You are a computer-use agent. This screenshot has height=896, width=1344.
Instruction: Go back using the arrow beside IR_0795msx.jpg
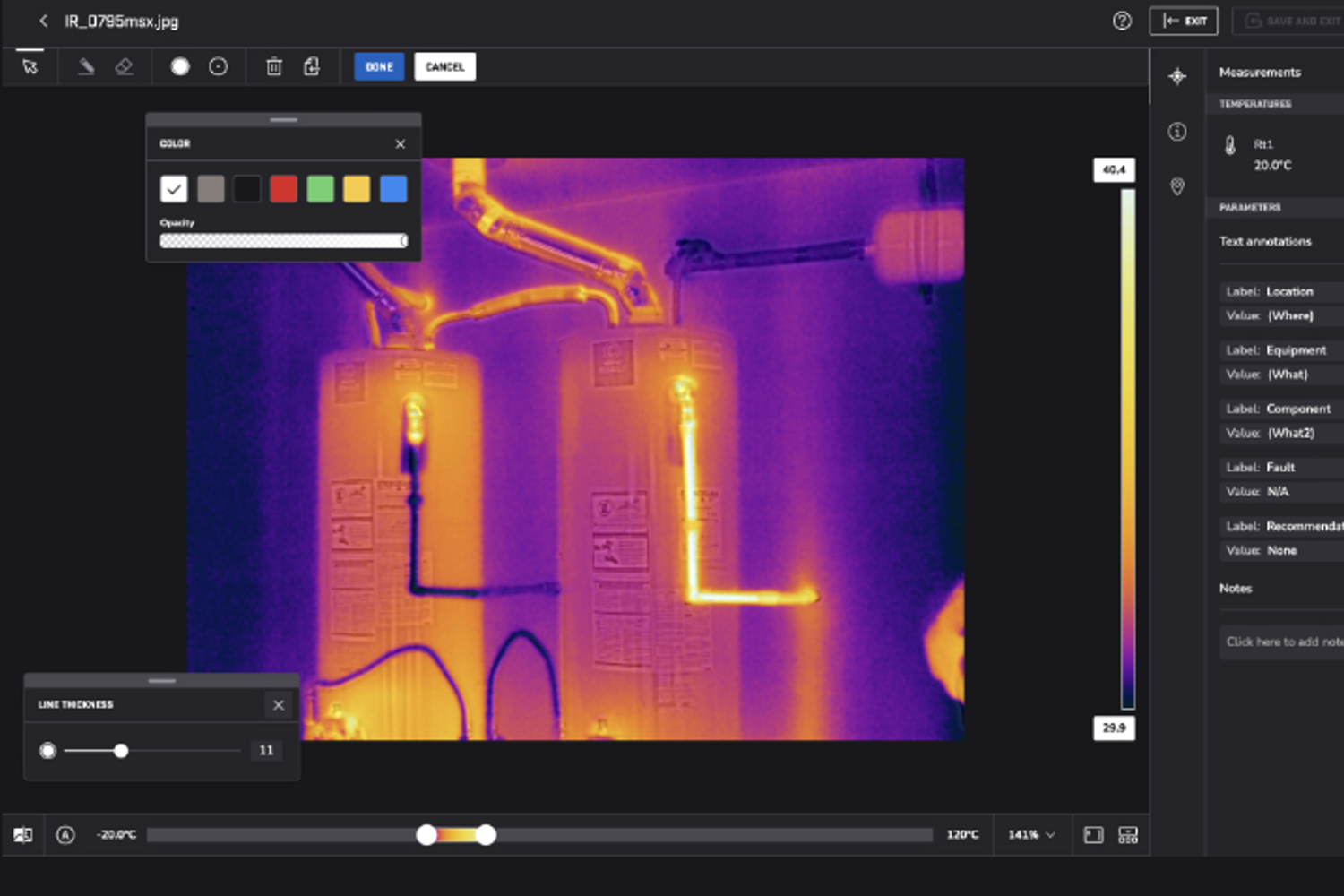point(43,22)
